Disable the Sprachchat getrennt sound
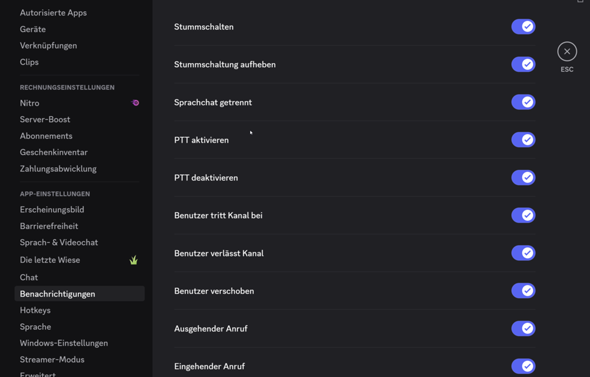Image resolution: width=590 pixels, height=377 pixels. click(x=523, y=102)
